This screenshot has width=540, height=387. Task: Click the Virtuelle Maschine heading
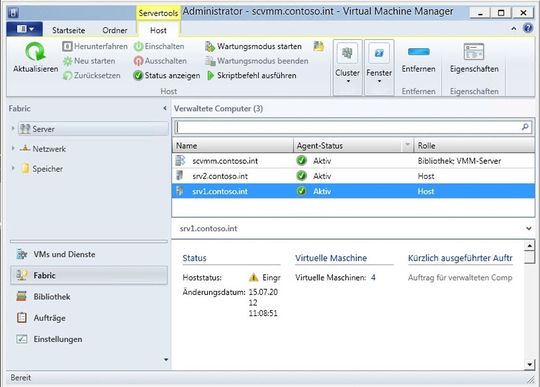[331, 258]
